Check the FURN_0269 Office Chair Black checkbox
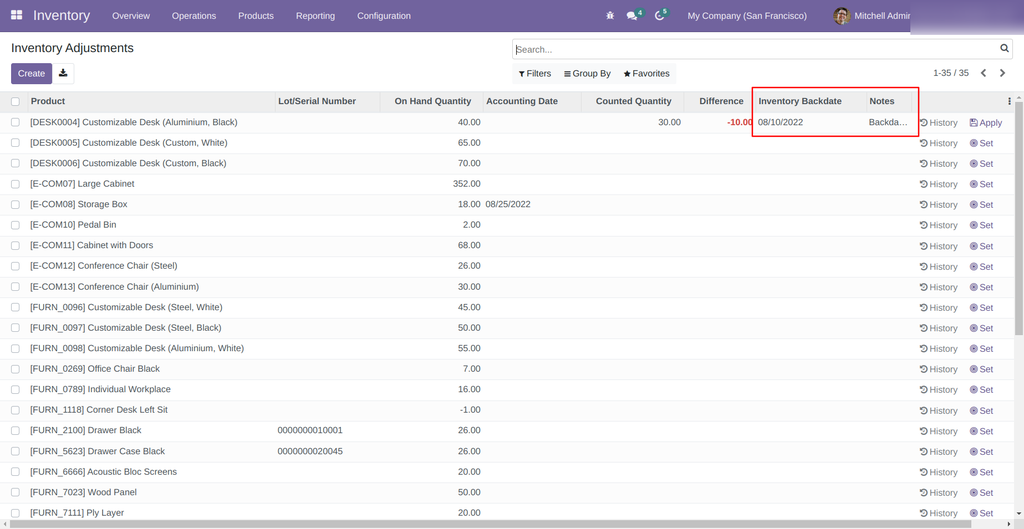Screen dimensions: 1024x529 tap(15, 368)
